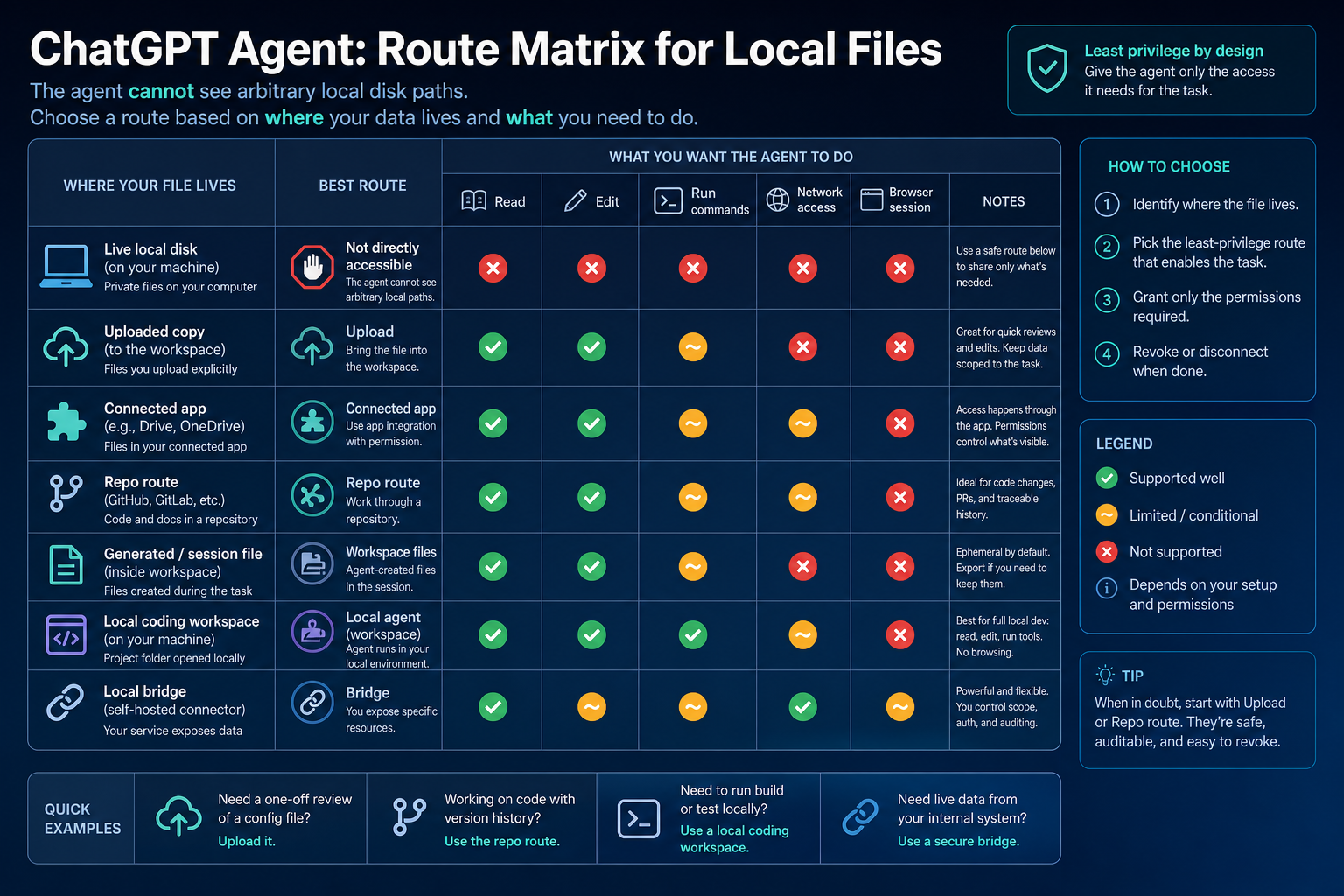The height and width of the screenshot is (896, 1344).
Task: Click the shield checkmark icon
Action: 1046,69
